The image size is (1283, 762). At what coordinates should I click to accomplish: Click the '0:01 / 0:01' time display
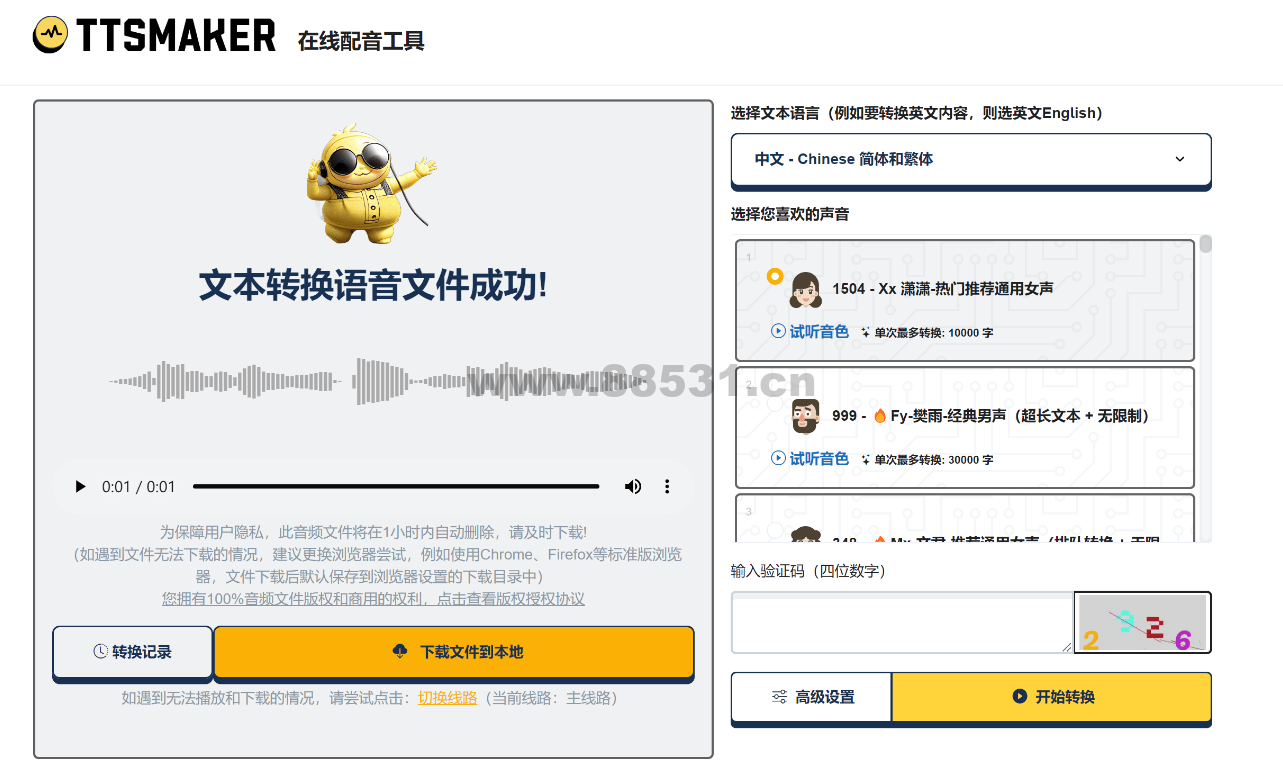pyautogui.click(x=138, y=487)
